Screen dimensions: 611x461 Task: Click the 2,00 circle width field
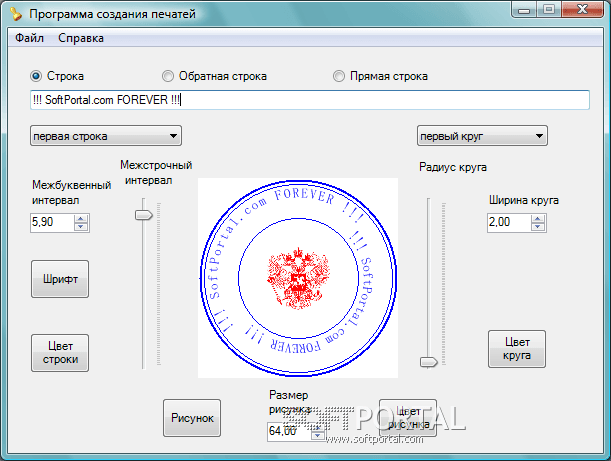click(509, 223)
